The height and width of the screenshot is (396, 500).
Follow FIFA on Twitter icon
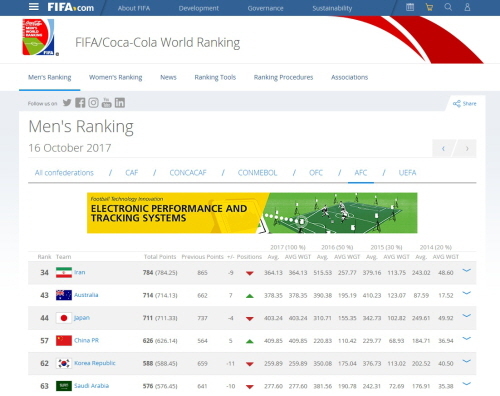click(67, 103)
